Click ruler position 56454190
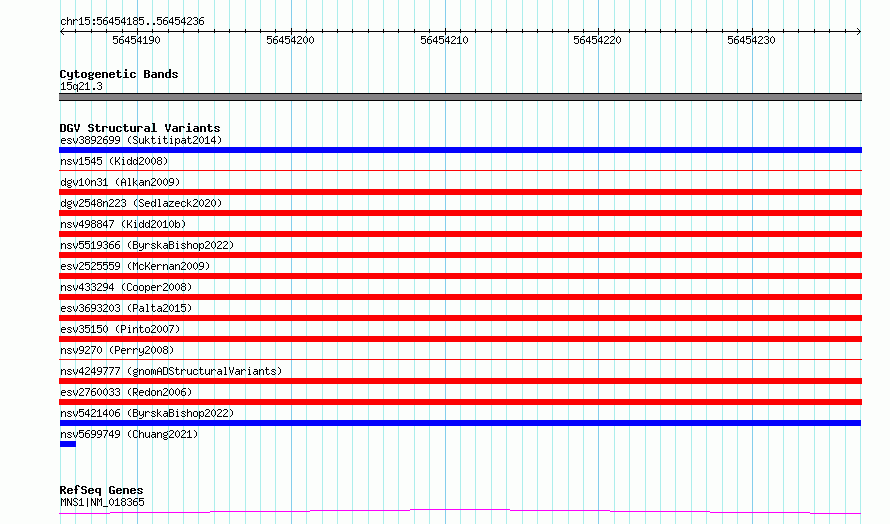The height and width of the screenshot is (524, 890). tap(136, 40)
